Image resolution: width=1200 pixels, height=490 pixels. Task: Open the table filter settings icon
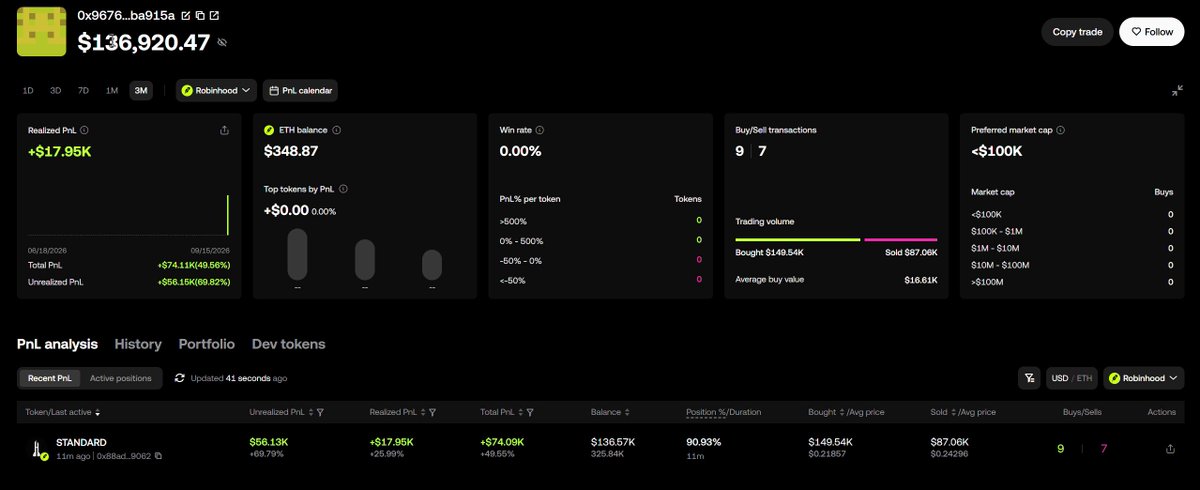(1029, 378)
